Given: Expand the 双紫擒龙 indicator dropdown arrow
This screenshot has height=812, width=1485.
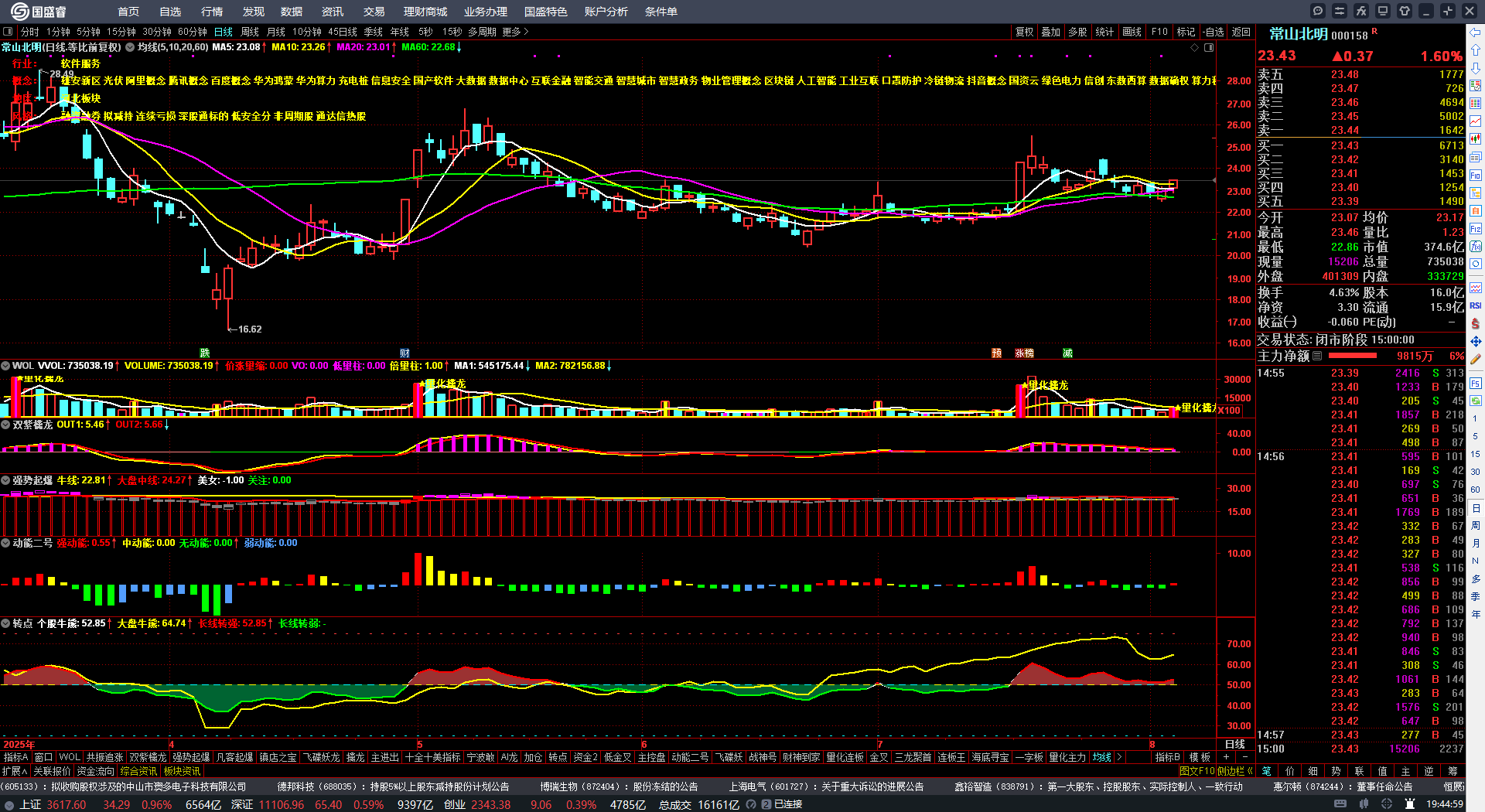Looking at the screenshot, I should [x=5, y=425].
